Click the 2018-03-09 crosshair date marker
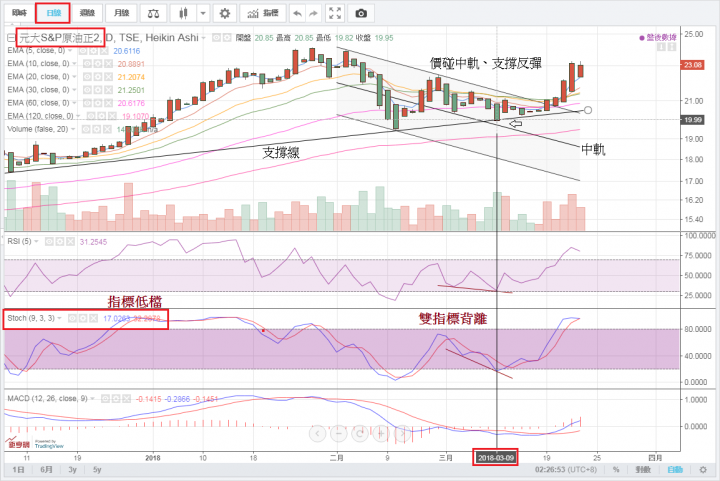720x481 pixels. tap(496, 458)
